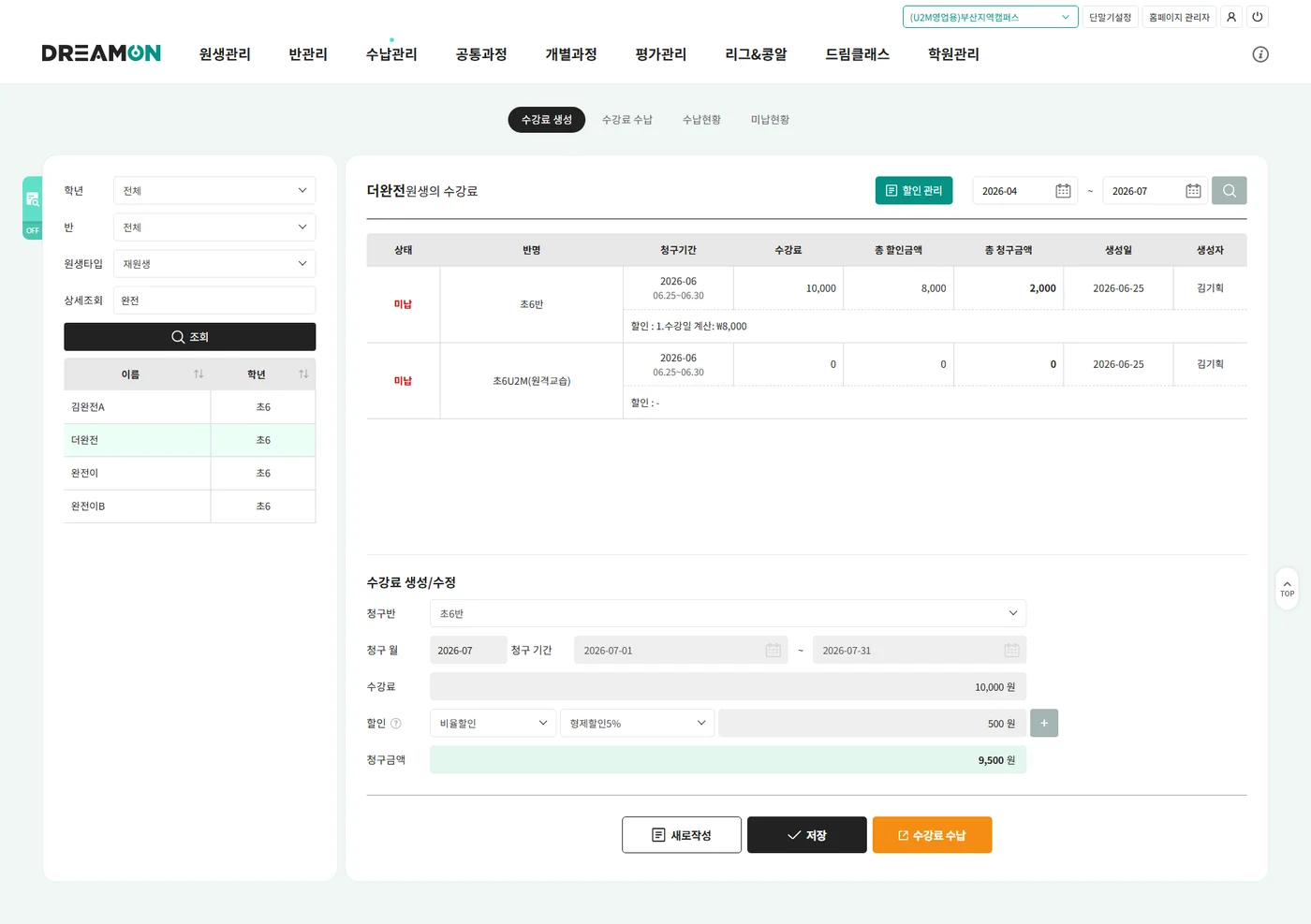Click the side panel document search icon
This screenshot has width=1311, height=924.
[x=33, y=199]
